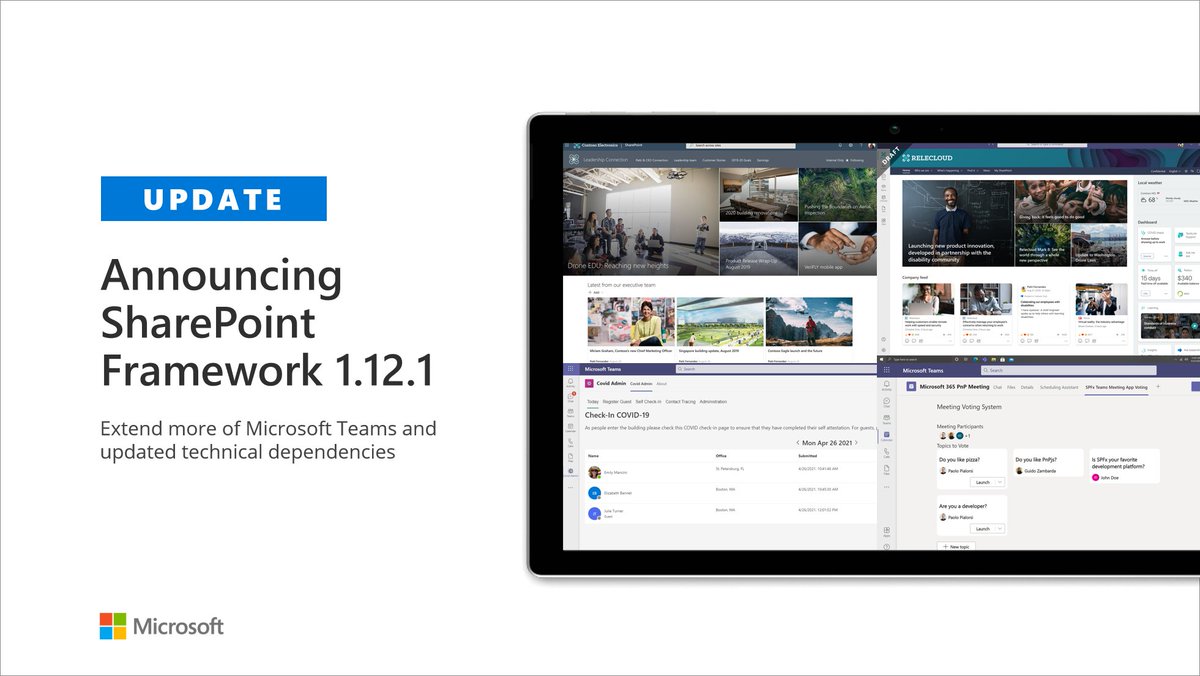Click the New topic button
The image size is (1200, 676).
(x=954, y=547)
